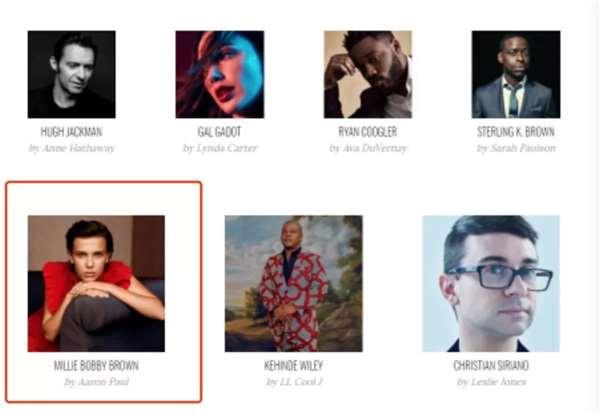The image size is (600, 415).
Task: Open the Gal Gadot portrait thumbnail
Action: 220,74
